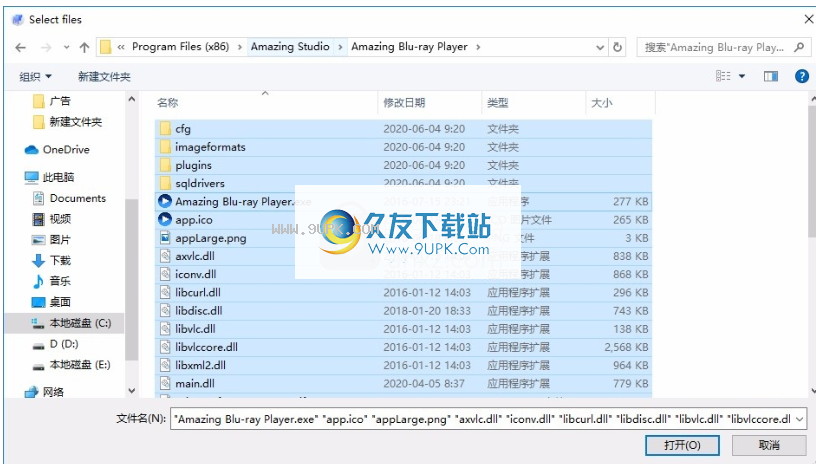Image resolution: width=816 pixels, height=464 pixels.
Task: Select the libdisc.dll file icon
Action: [165, 311]
